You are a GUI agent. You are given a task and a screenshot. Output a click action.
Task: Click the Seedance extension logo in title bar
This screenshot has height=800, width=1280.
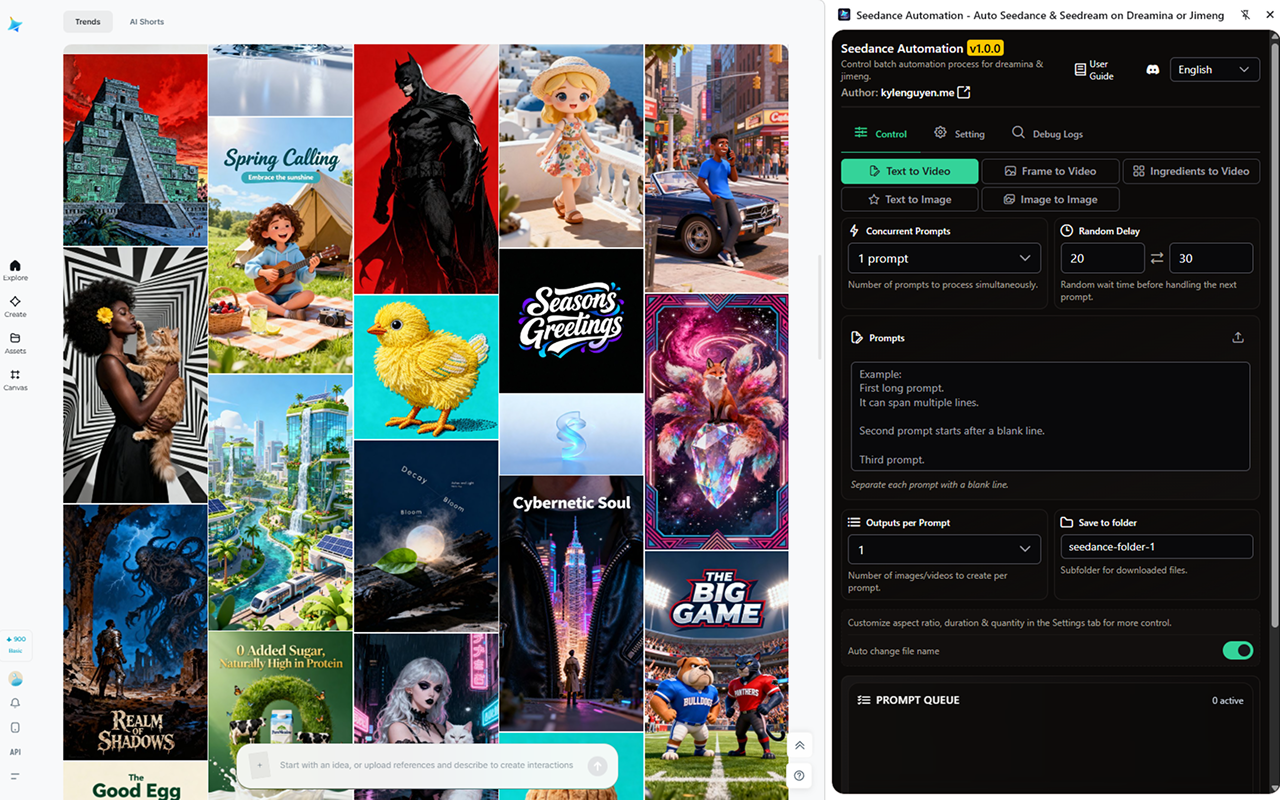point(844,15)
